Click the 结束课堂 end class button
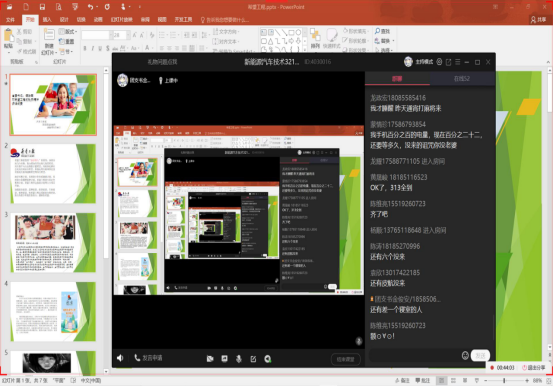The image size is (553, 386). (346, 359)
